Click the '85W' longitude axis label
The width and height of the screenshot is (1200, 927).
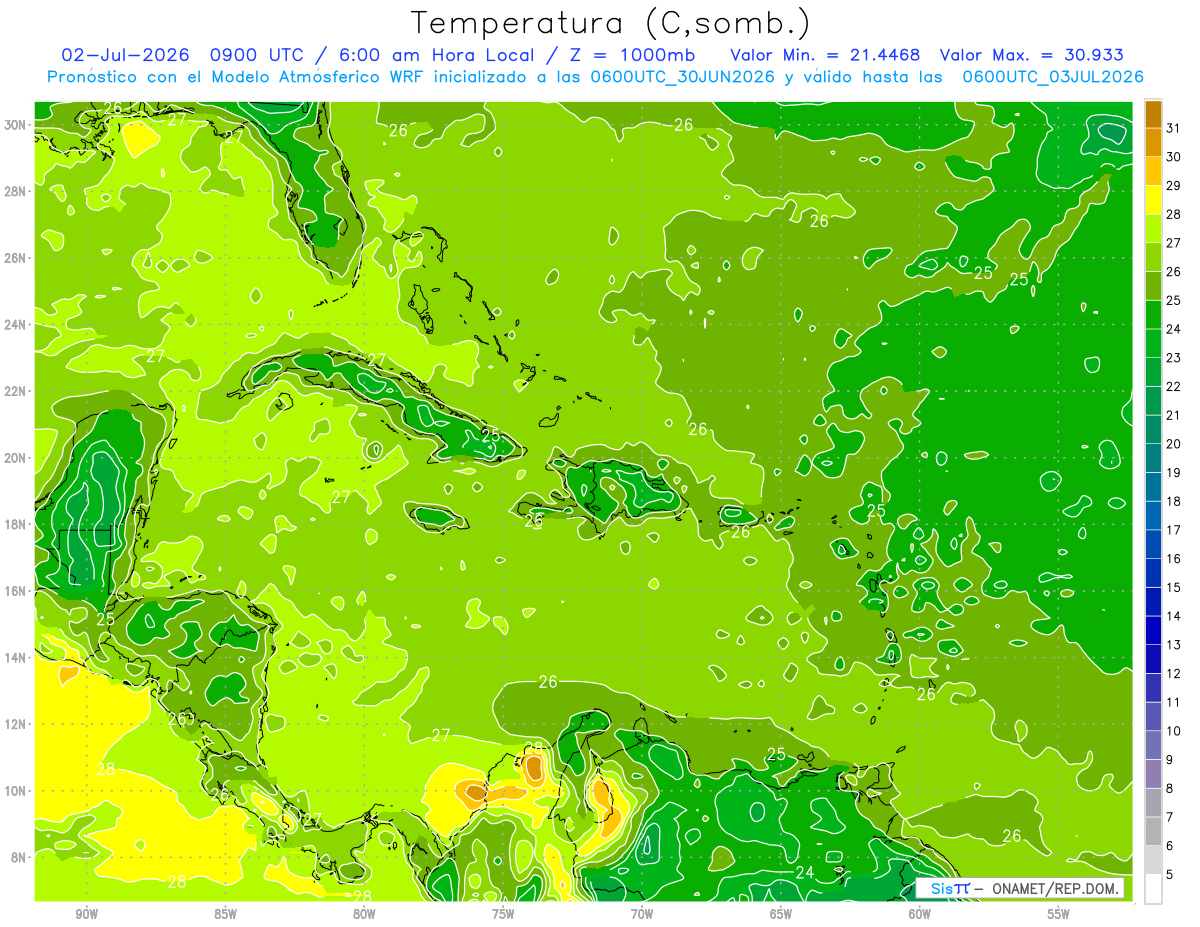click(225, 914)
